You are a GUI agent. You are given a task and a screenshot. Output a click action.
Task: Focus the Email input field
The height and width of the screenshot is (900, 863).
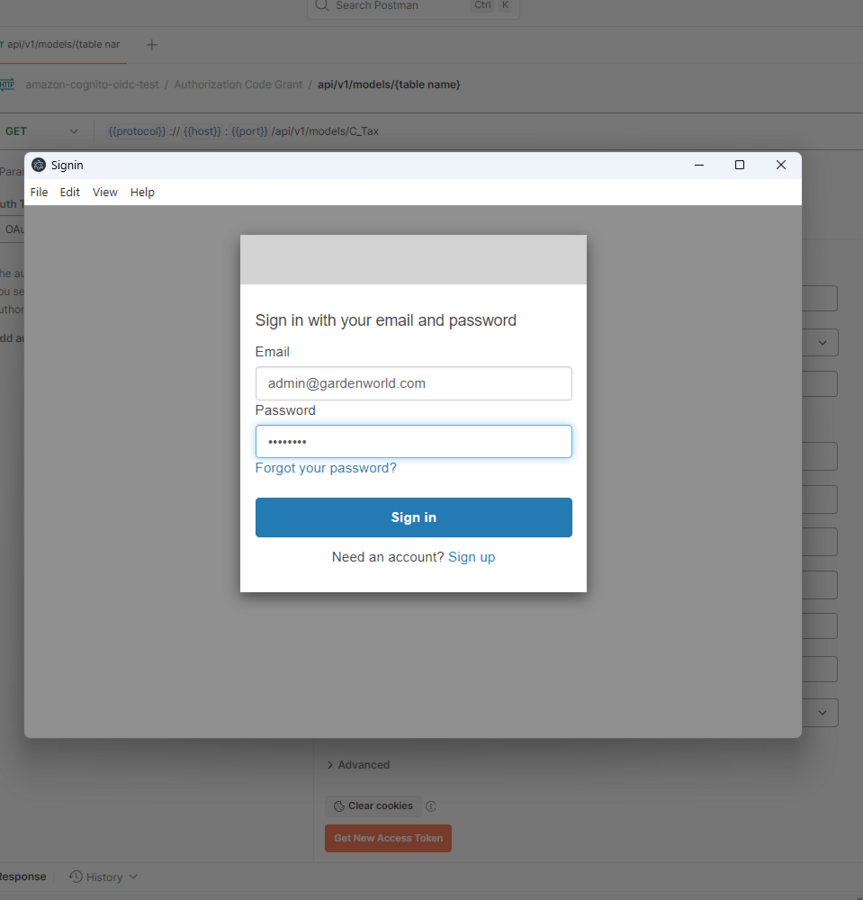pyautogui.click(x=413, y=383)
